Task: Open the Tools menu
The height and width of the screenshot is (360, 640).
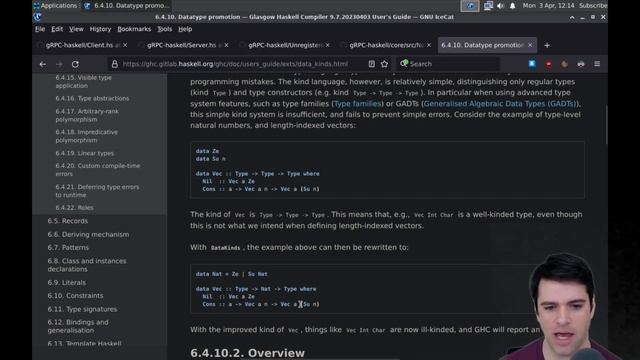Action: [x=164, y=29]
